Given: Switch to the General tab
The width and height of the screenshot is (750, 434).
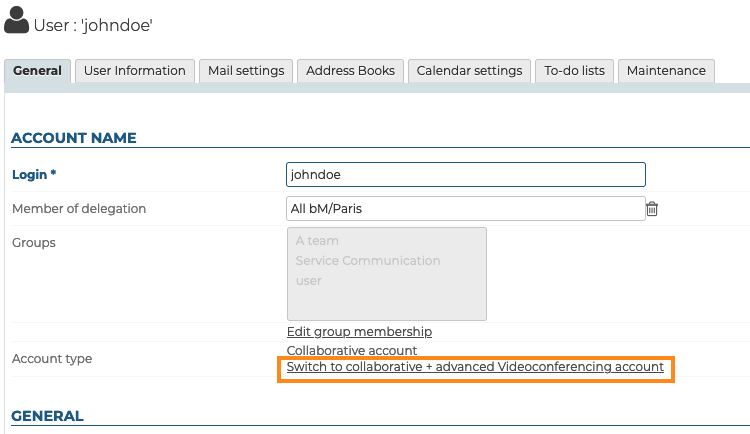Looking at the screenshot, I should pyautogui.click(x=38, y=71).
